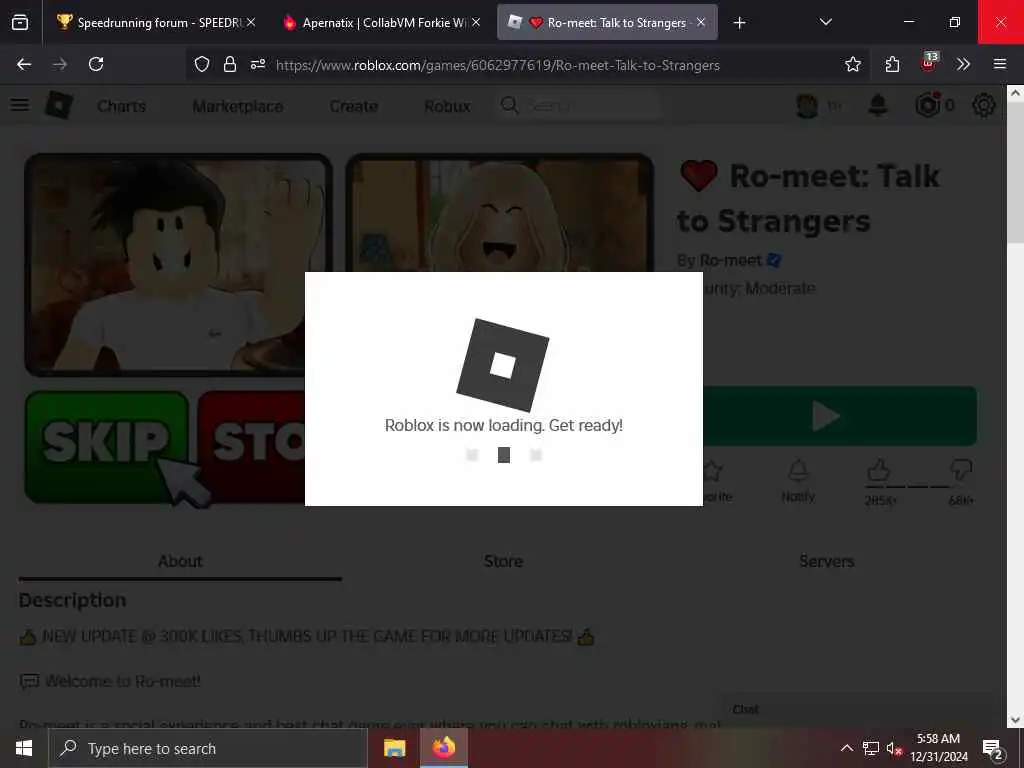The image size is (1024, 768).
Task: View SKIP STOP thumbnail image
Action: (x=165, y=447)
